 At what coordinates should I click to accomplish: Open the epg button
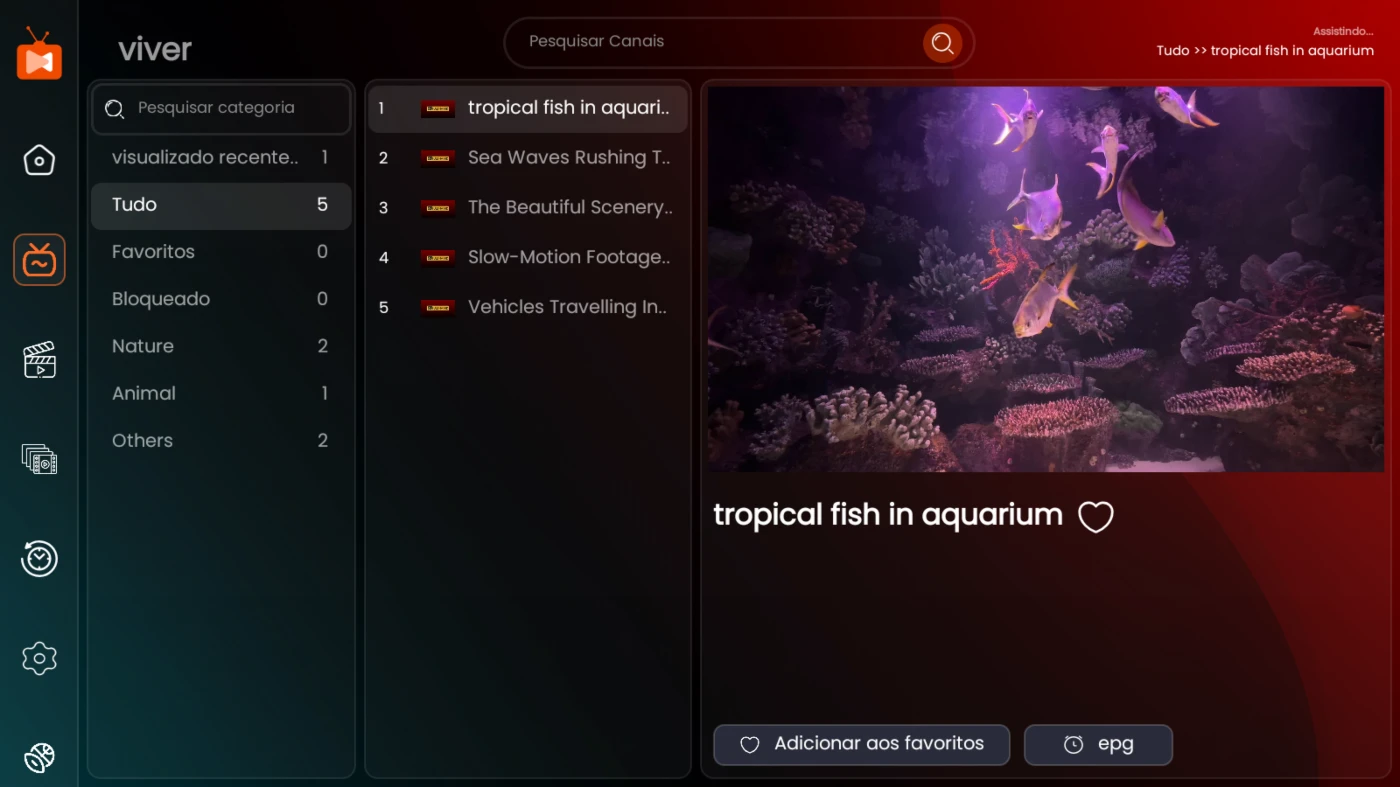[1098, 745]
